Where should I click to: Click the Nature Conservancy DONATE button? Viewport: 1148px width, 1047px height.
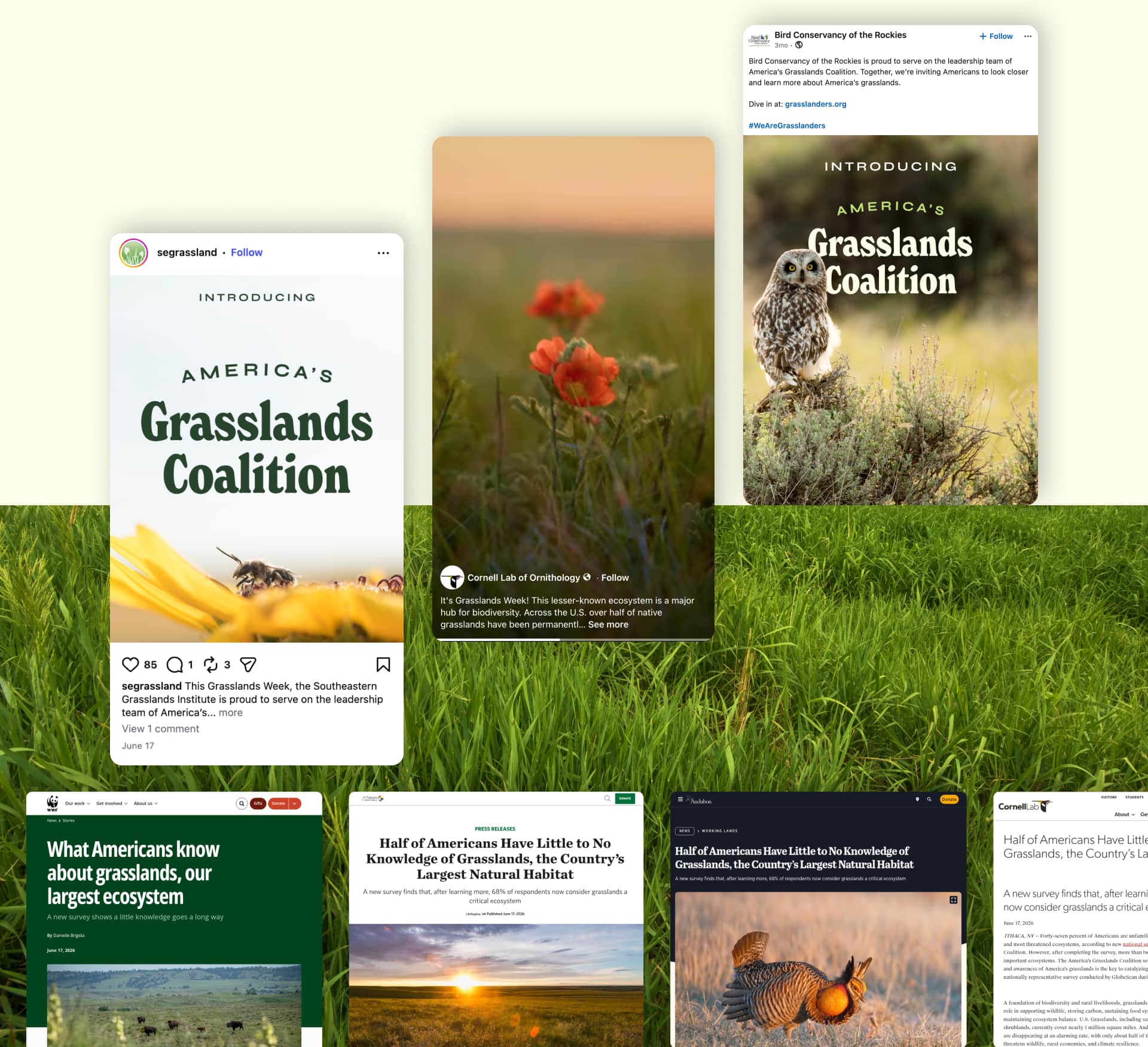(x=625, y=798)
